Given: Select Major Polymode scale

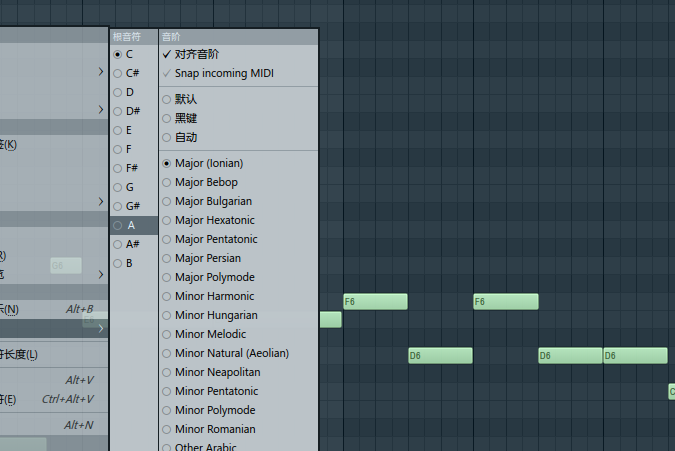Looking at the screenshot, I should [x=238, y=277].
